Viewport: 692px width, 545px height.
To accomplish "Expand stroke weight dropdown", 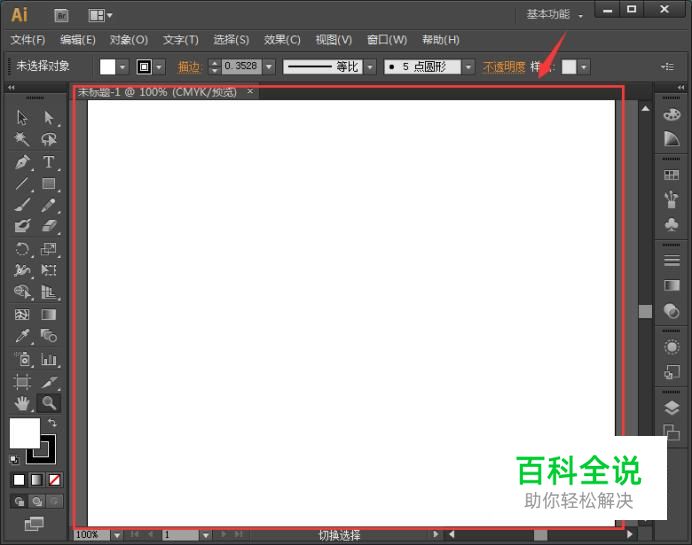I will (x=269, y=67).
